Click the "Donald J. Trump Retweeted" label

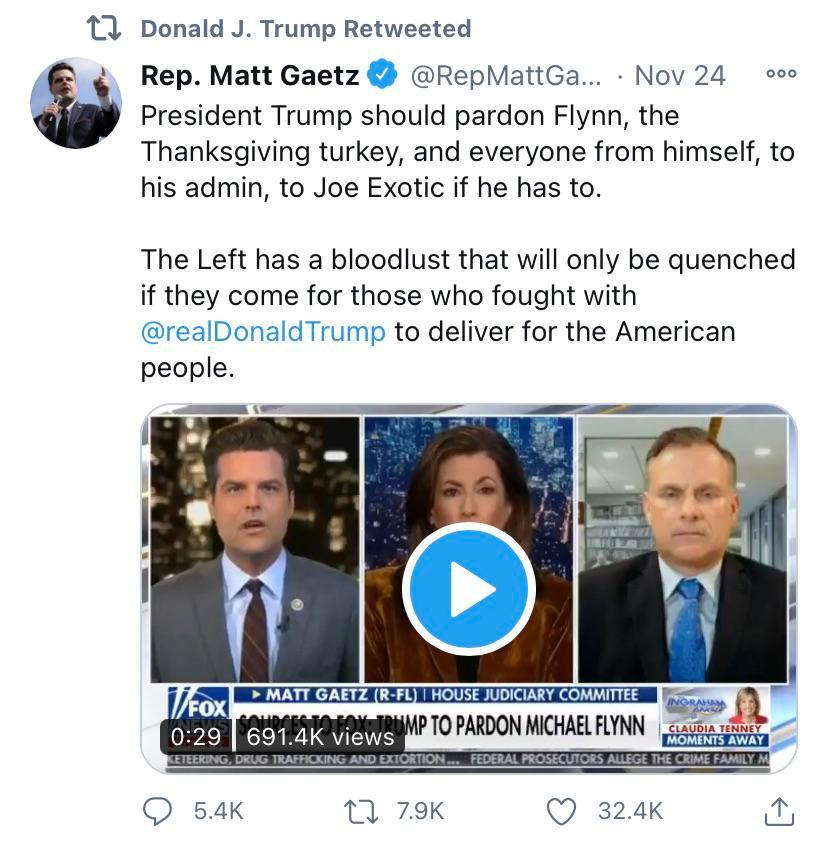[305, 28]
